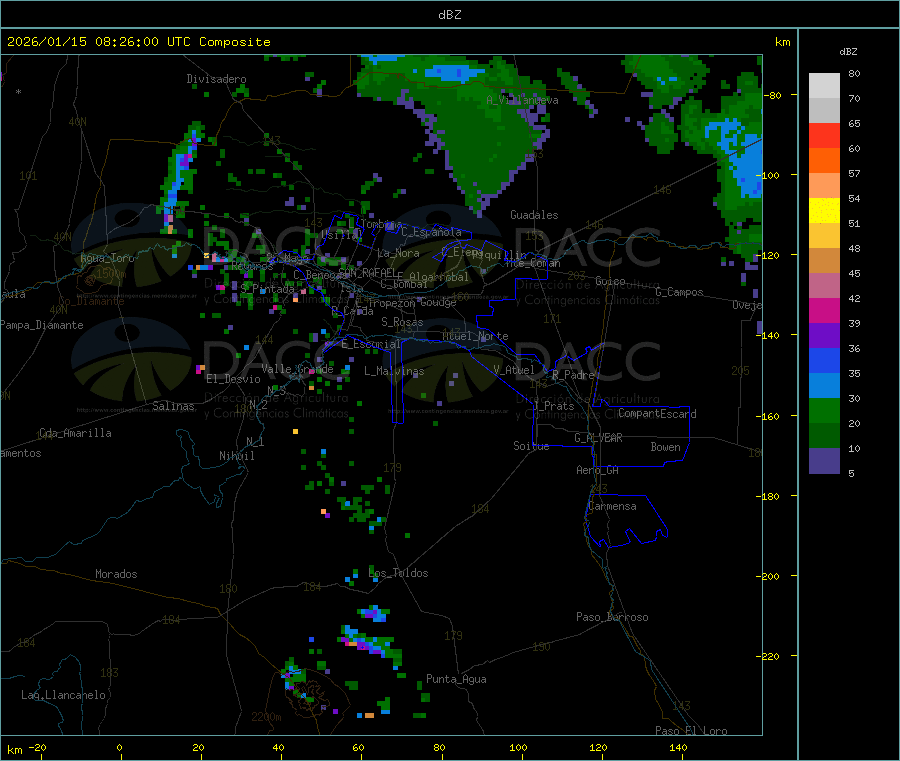900x761 pixels.
Task: Click the A_Villanueva place label
Action: point(522,100)
